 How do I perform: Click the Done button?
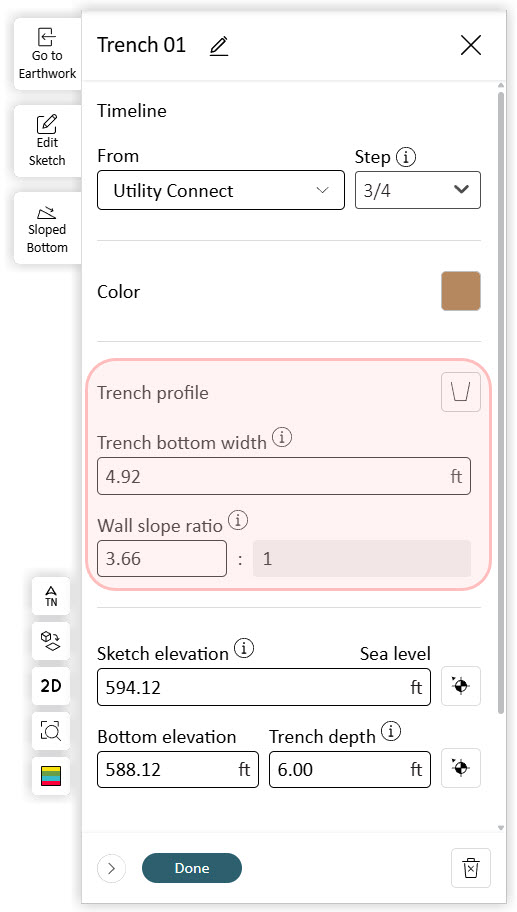click(192, 868)
